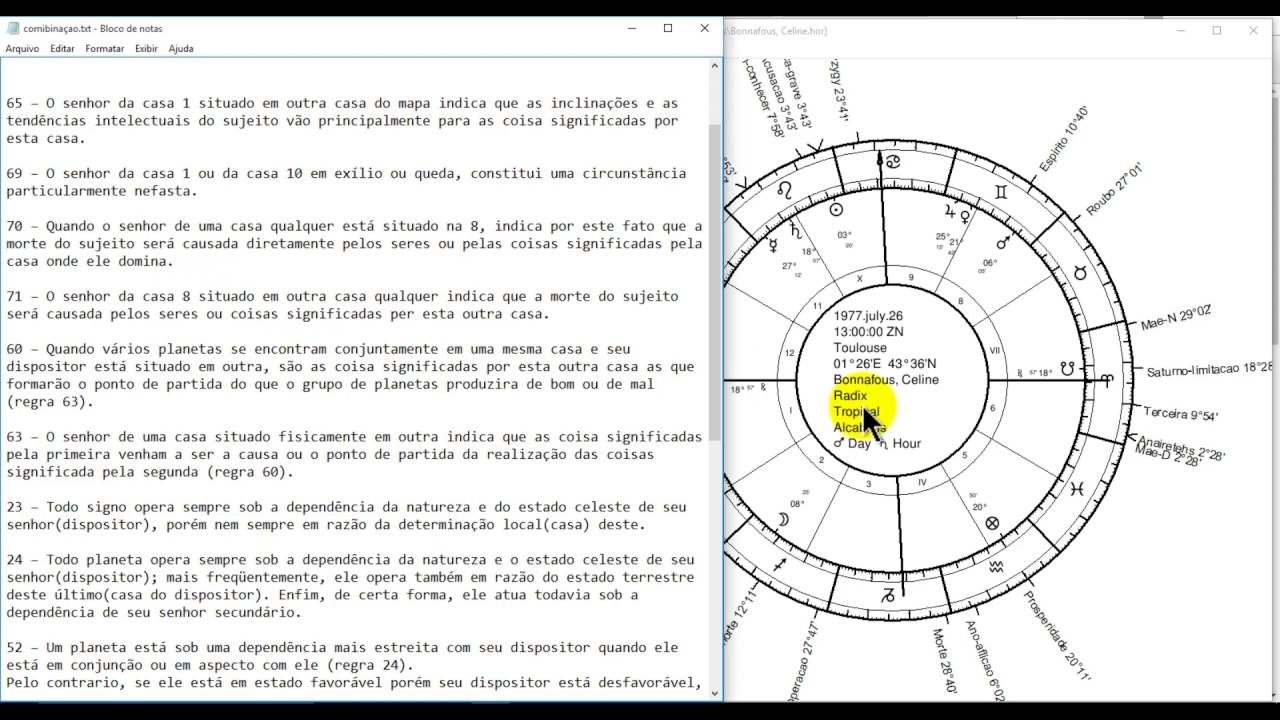Click the house X label in the chart

coord(858,280)
